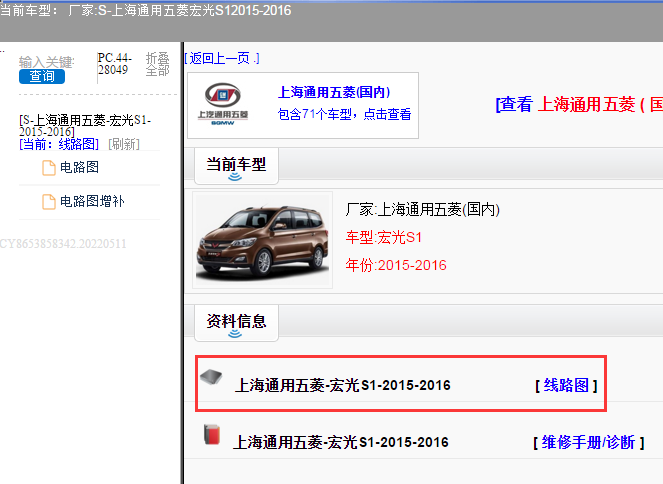Click the text 车型:宏光S1
This screenshot has width=663, height=484.
tap(384, 237)
